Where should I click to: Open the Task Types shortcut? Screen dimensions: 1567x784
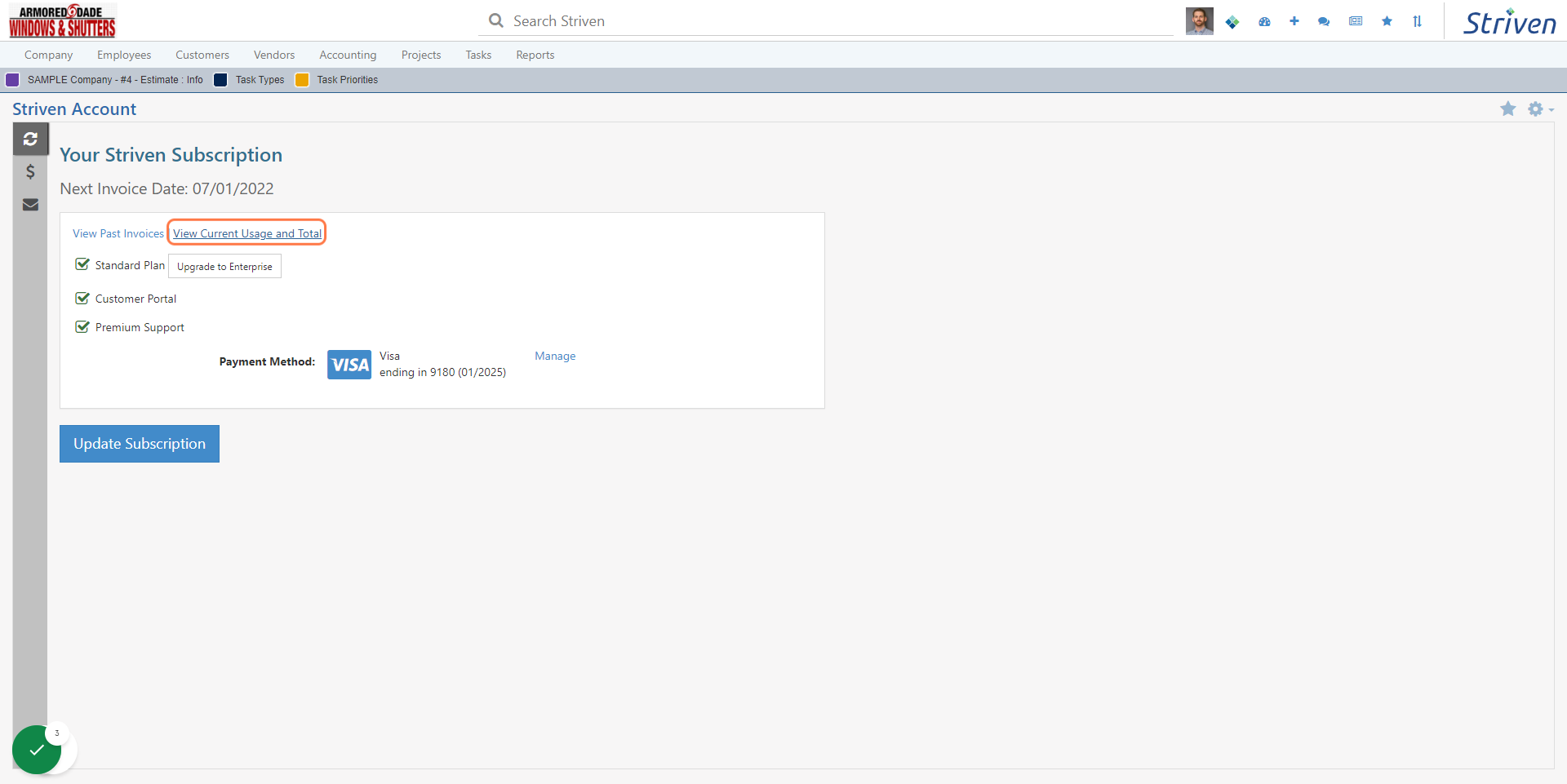(x=260, y=80)
